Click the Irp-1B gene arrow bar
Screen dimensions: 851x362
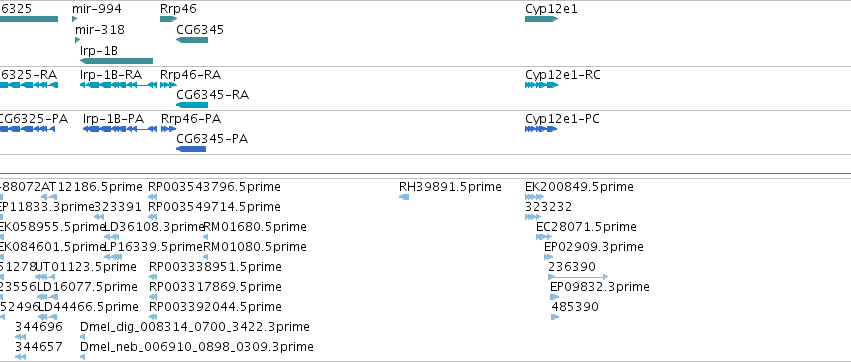116,61
